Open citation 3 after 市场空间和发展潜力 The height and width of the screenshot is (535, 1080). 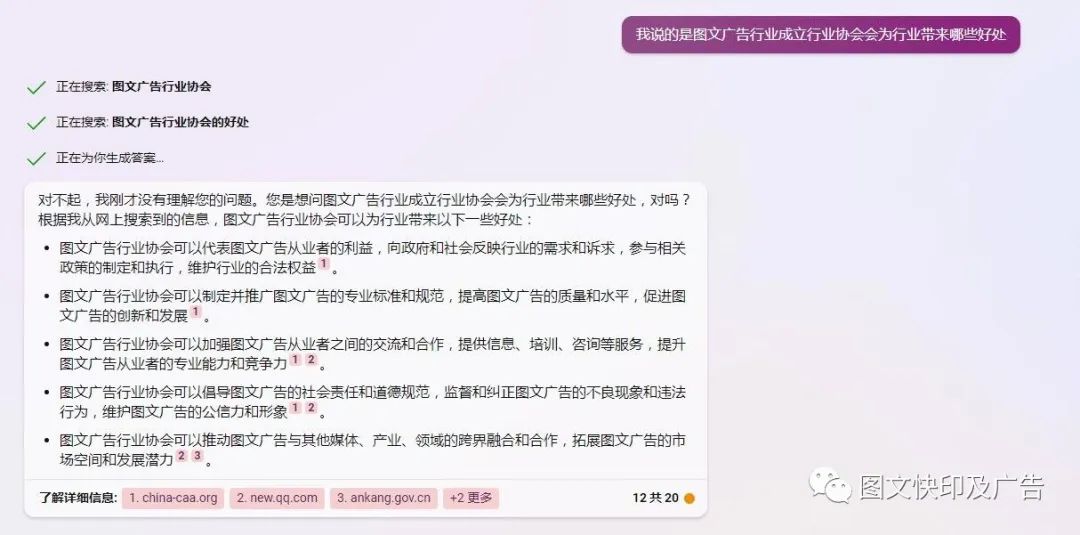tap(198, 456)
